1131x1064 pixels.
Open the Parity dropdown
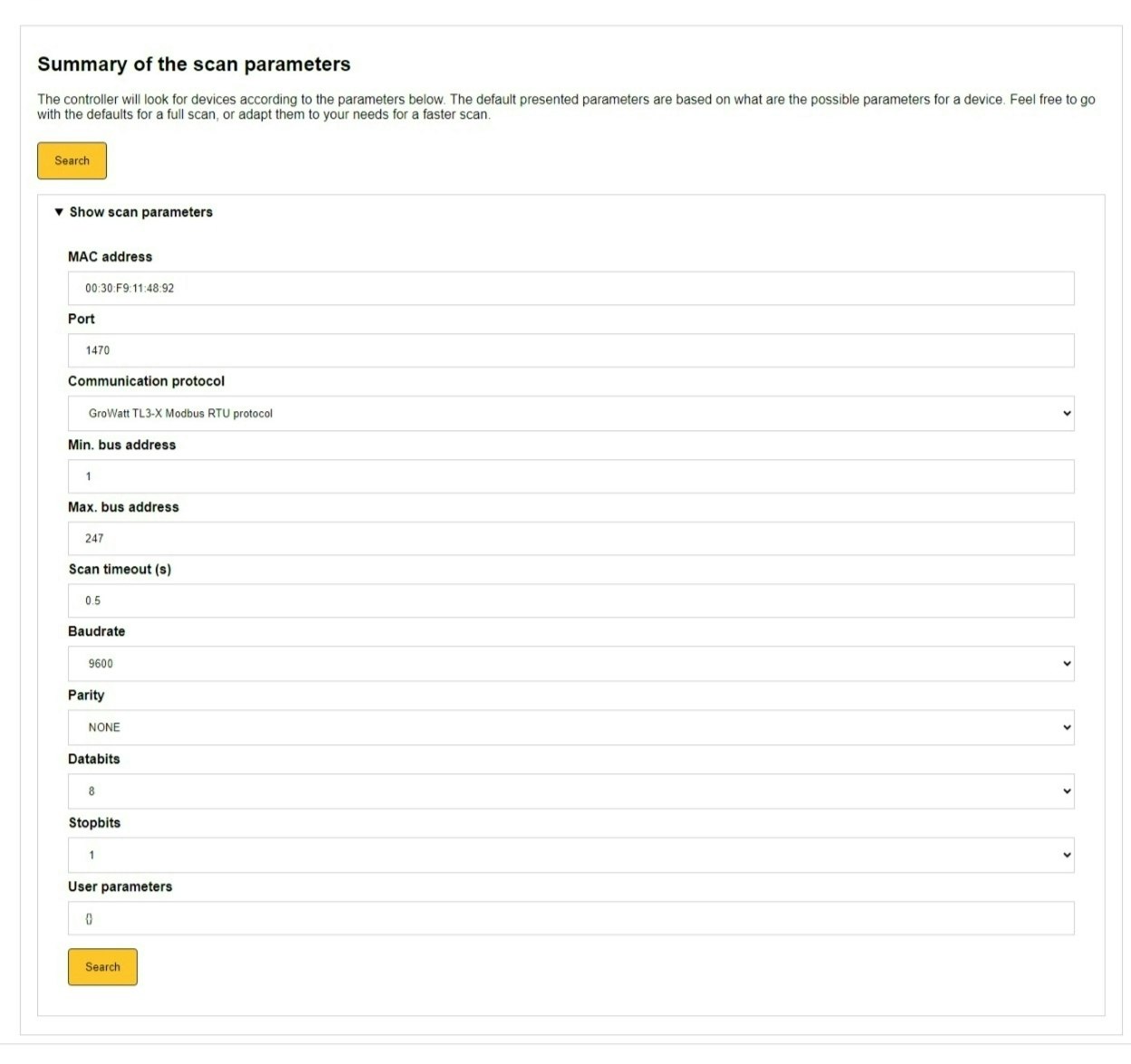click(570, 727)
